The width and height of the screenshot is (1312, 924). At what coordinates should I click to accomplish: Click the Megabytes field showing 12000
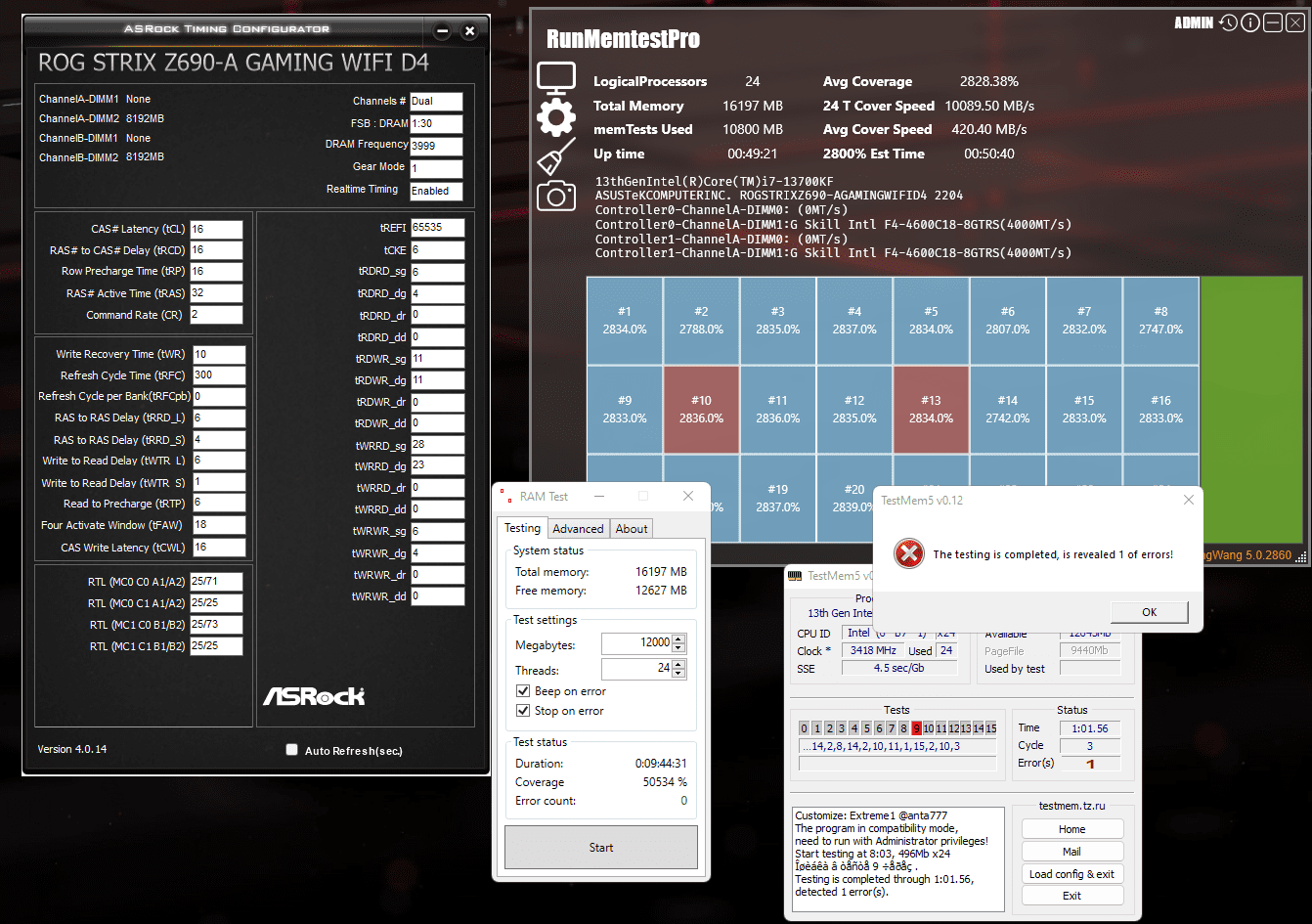(x=636, y=642)
